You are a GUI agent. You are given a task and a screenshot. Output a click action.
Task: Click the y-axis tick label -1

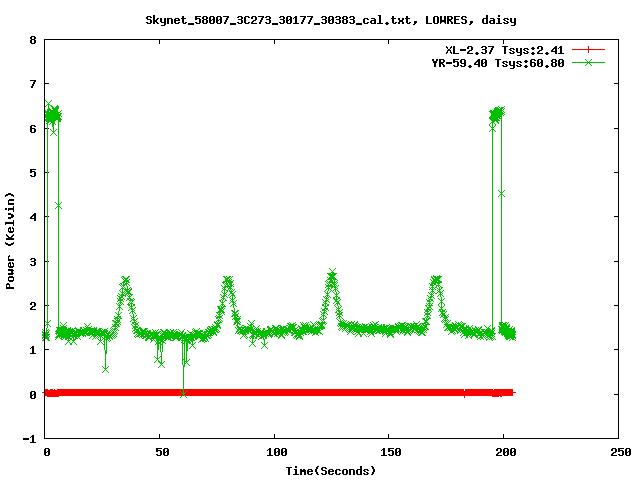click(29, 439)
